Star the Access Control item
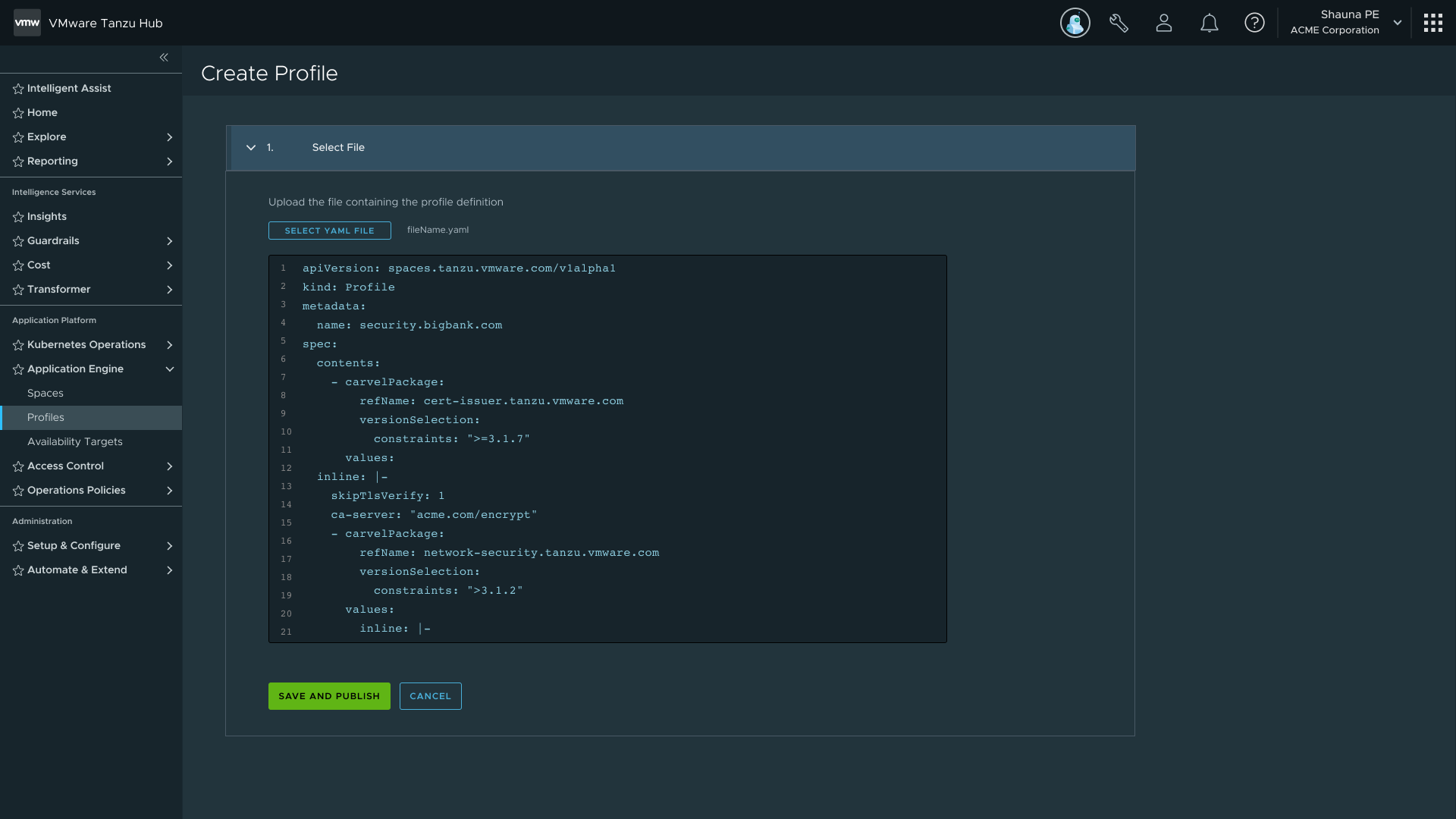Image resolution: width=1456 pixels, height=819 pixels. (18, 466)
